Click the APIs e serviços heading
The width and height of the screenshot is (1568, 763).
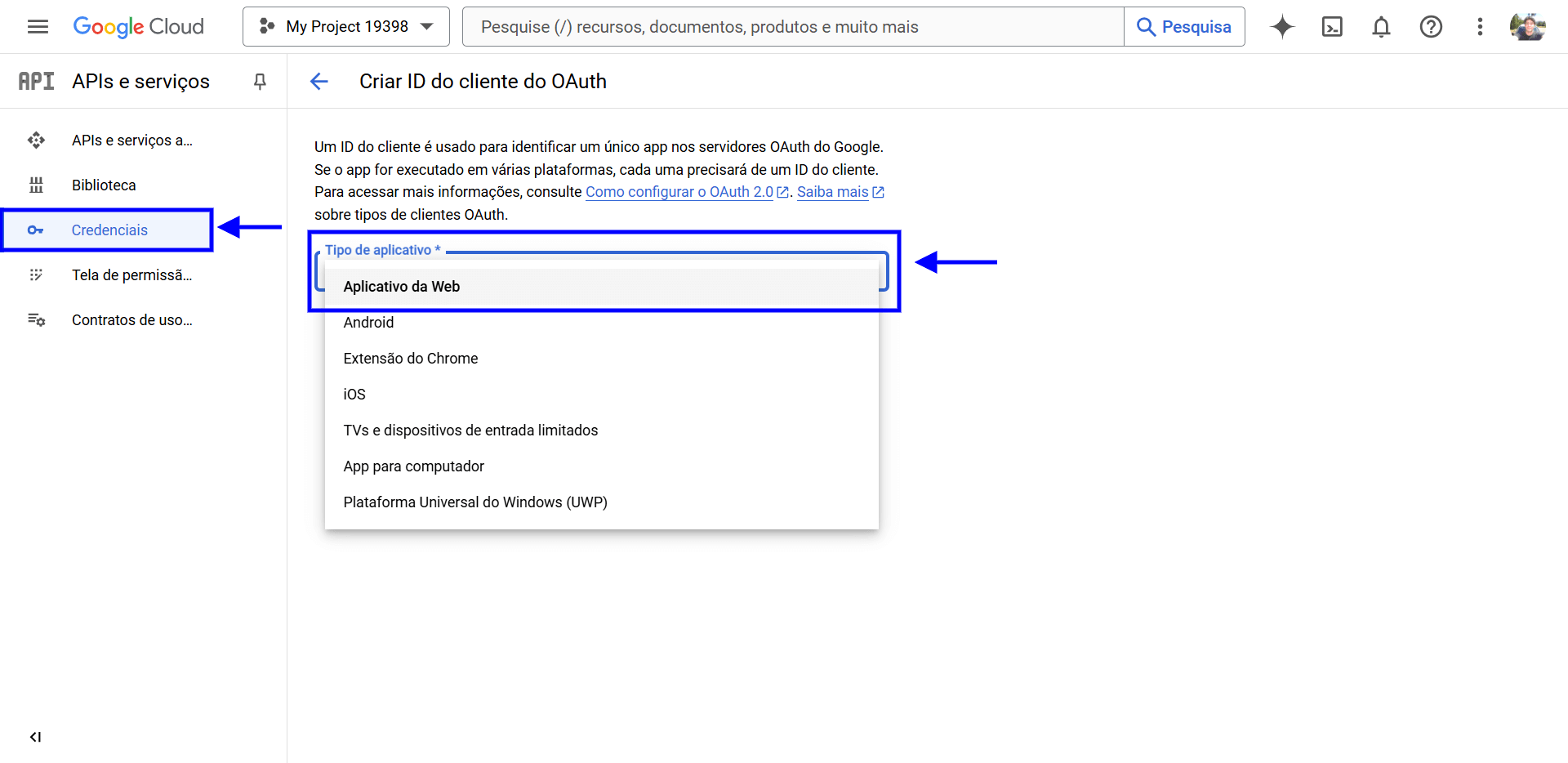point(140,81)
